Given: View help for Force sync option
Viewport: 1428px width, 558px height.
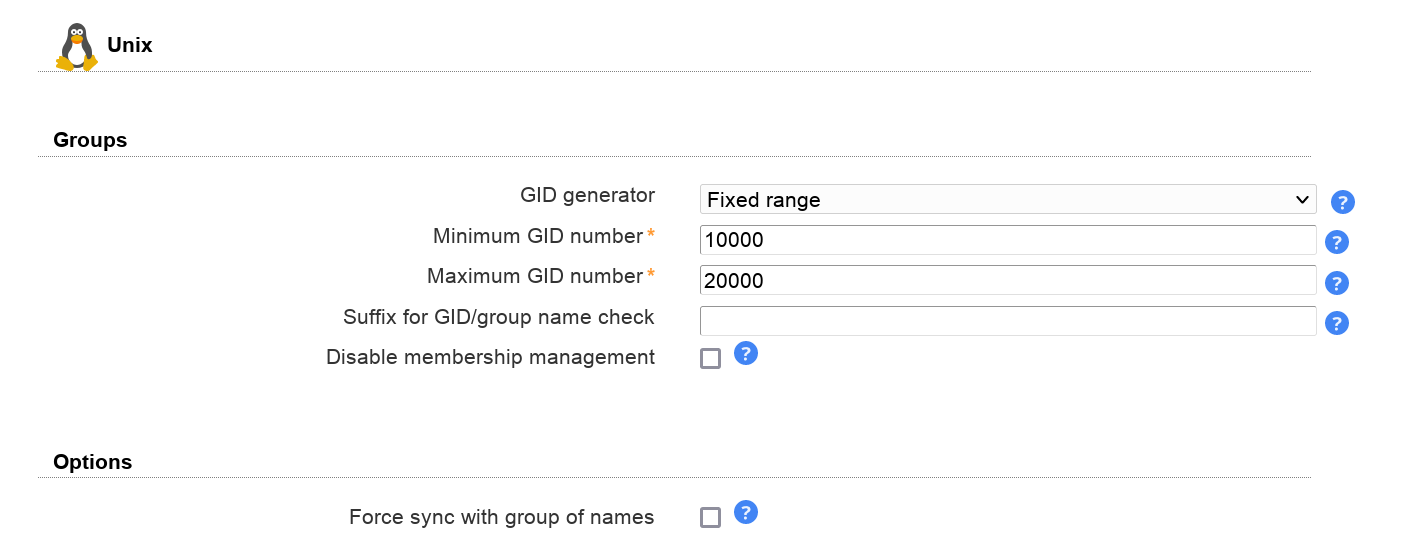Looking at the screenshot, I should [745, 513].
